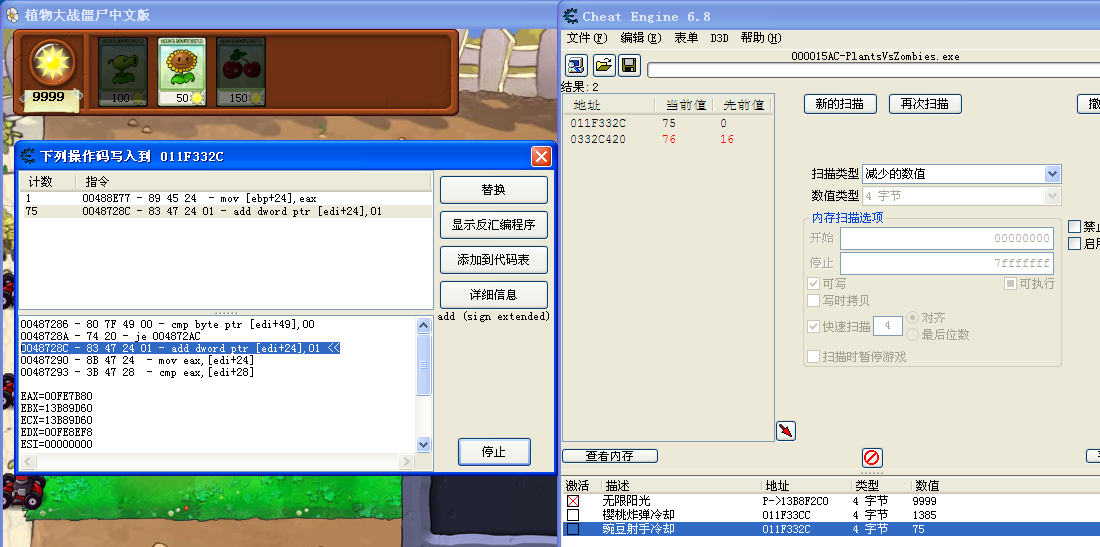Open the 帮助(H) menu

pos(761,38)
